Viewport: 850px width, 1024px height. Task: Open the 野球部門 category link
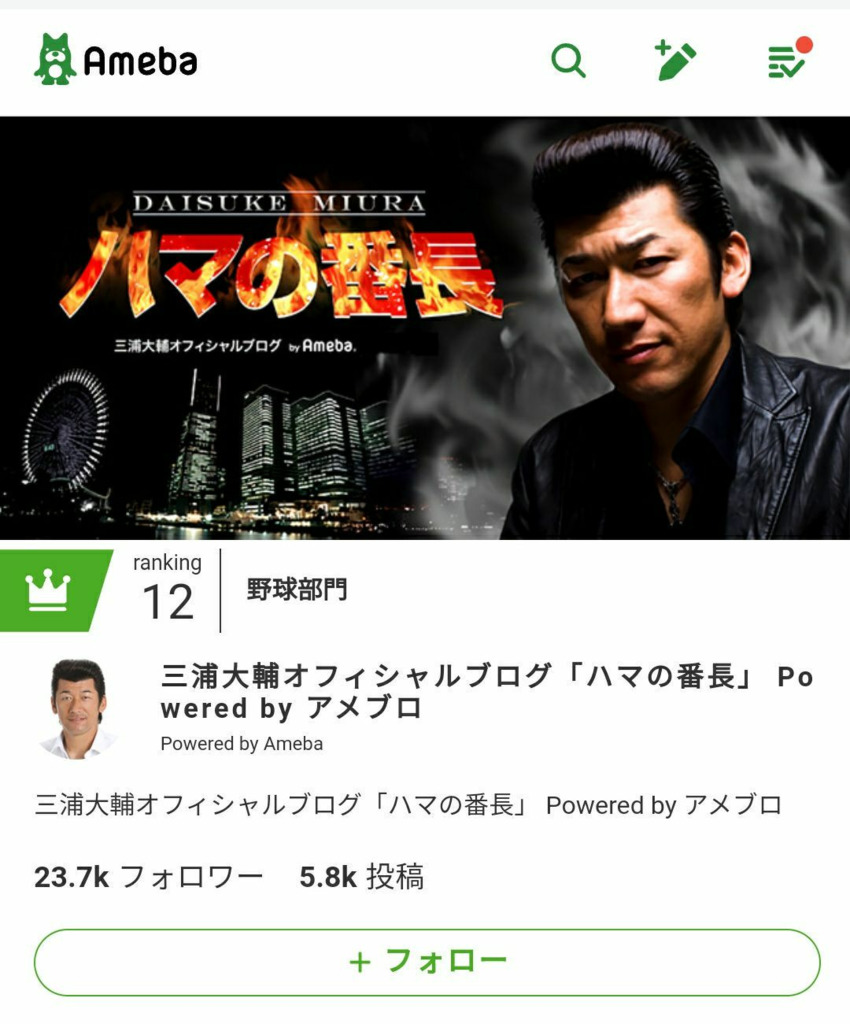(x=297, y=590)
